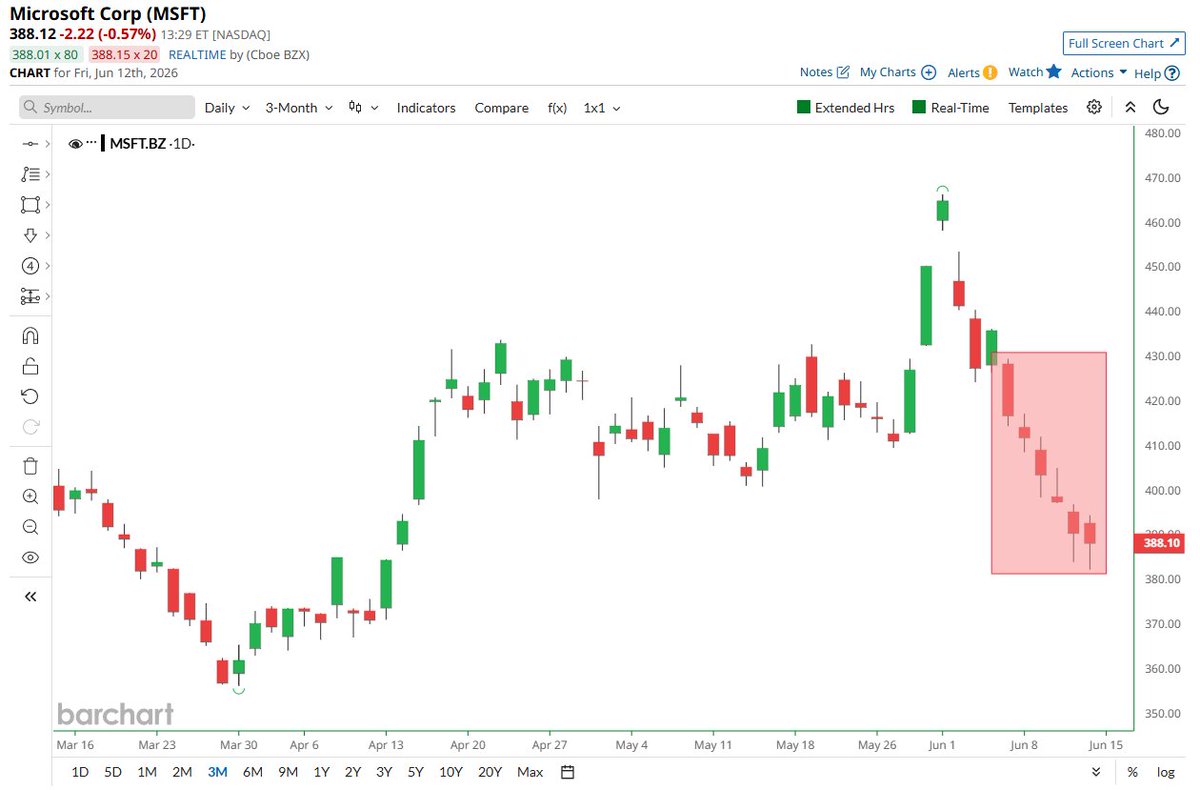This screenshot has height=790, width=1200.
Task: Select the down arrow marker tool
Action: (30, 235)
